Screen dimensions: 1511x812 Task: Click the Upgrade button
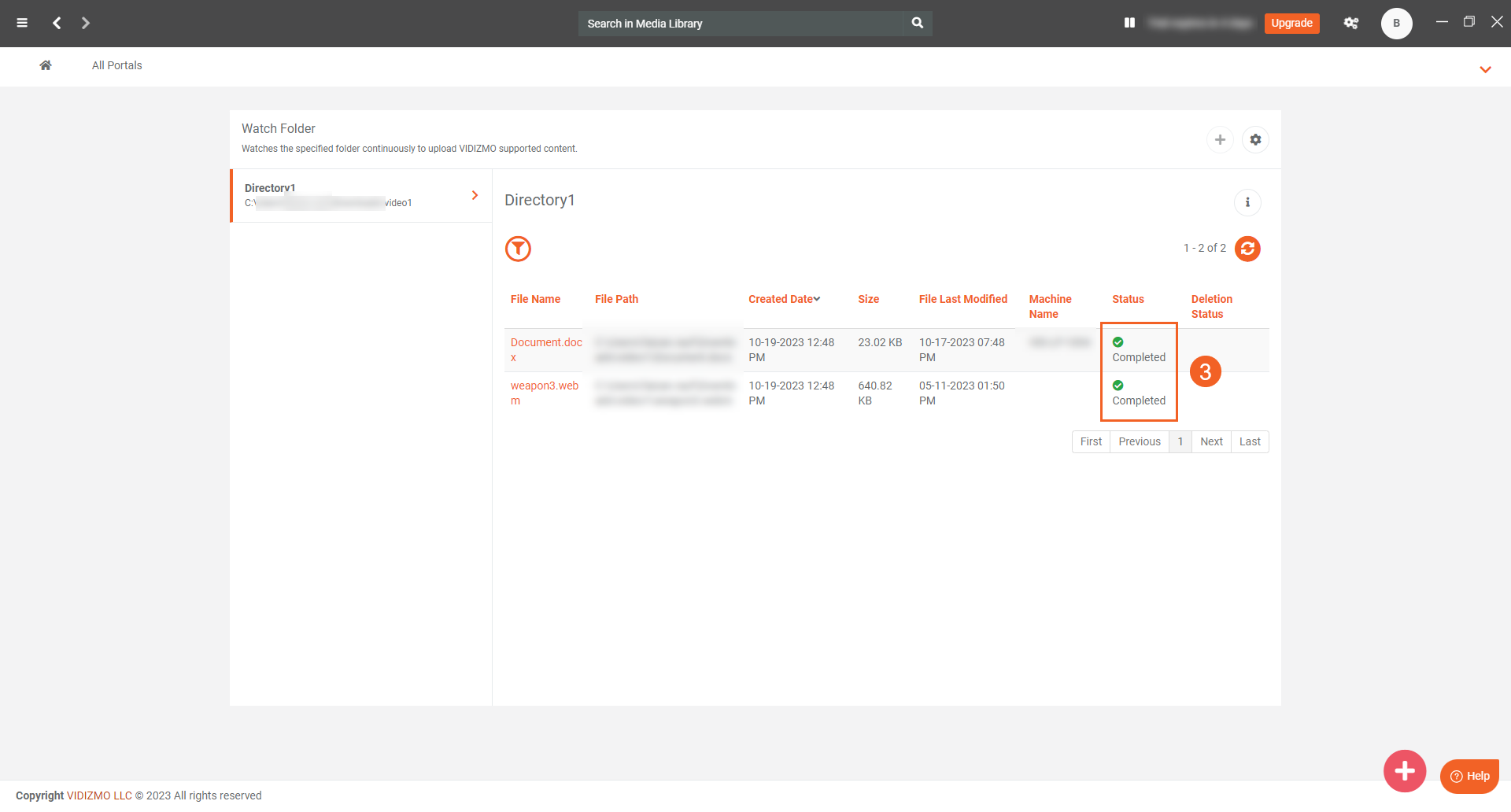1291,23
